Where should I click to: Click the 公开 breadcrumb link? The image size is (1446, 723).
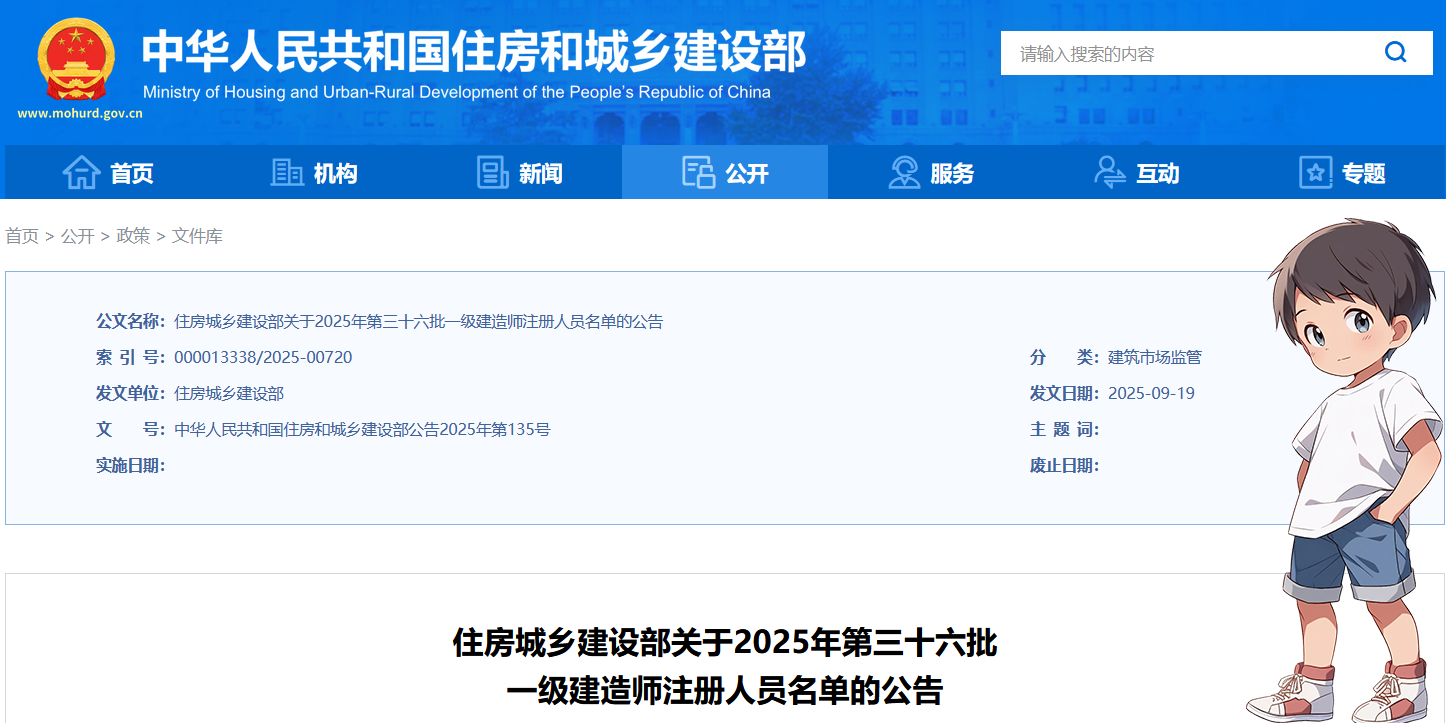pos(77,236)
